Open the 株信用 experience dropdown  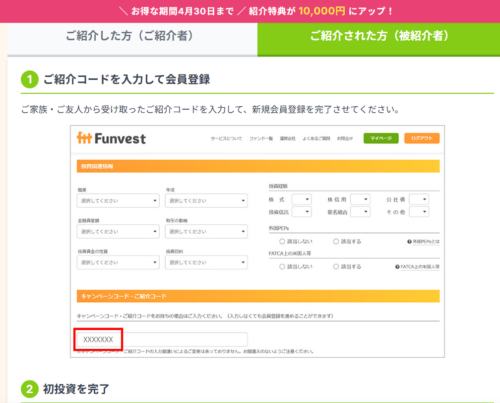click(x=360, y=199)
